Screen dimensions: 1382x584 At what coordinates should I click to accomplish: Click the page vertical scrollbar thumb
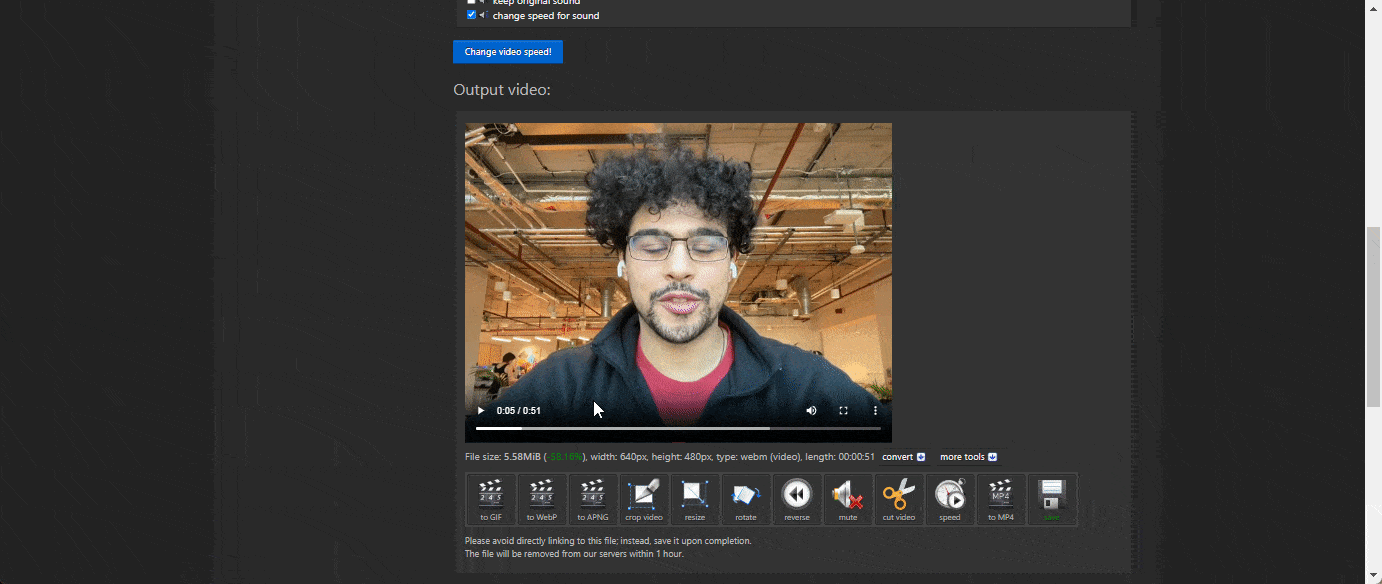(1373, 317)
